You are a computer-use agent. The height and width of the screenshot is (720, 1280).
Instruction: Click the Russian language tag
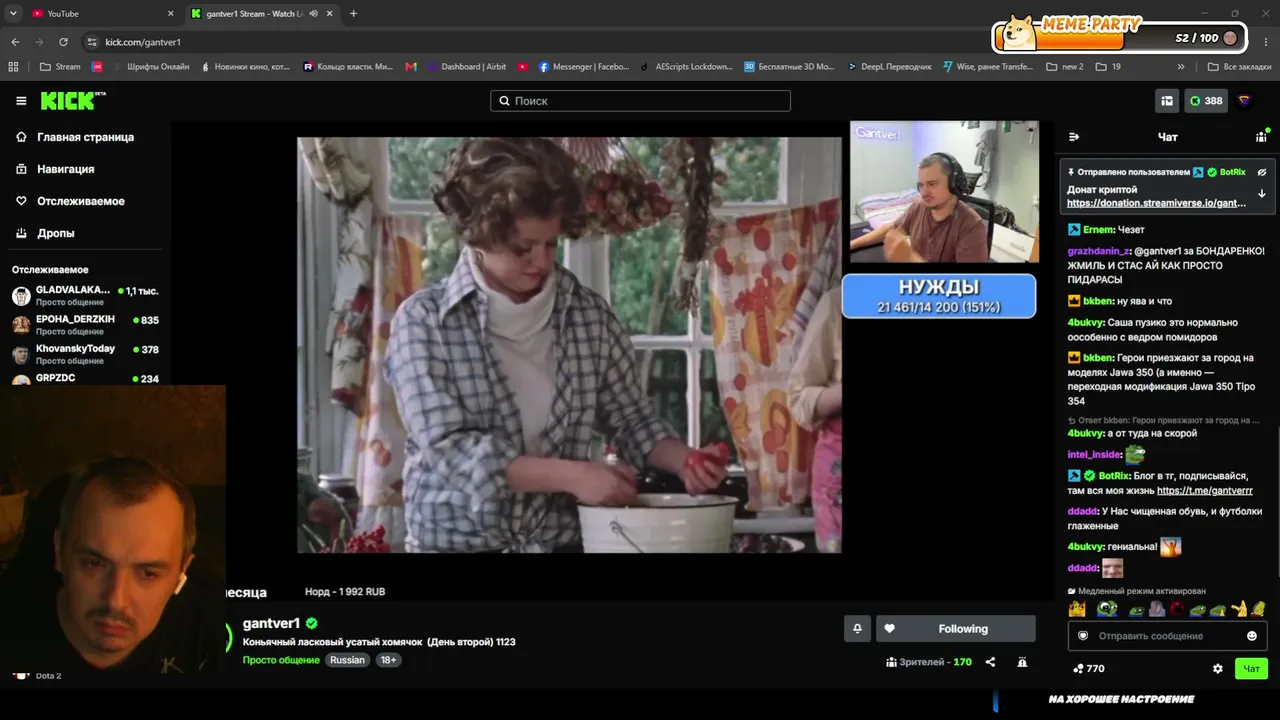tap(347, 660)
